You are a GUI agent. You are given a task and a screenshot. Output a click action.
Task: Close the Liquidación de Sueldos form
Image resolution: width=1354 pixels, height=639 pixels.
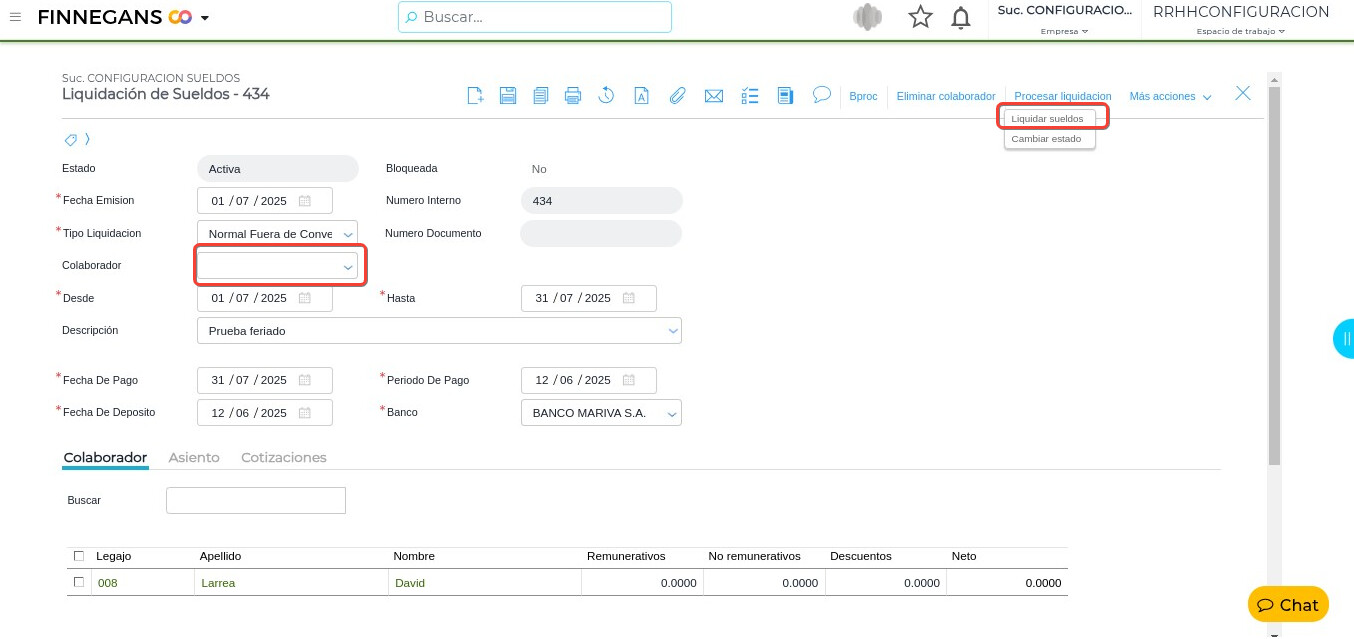tap(1243, 93)
